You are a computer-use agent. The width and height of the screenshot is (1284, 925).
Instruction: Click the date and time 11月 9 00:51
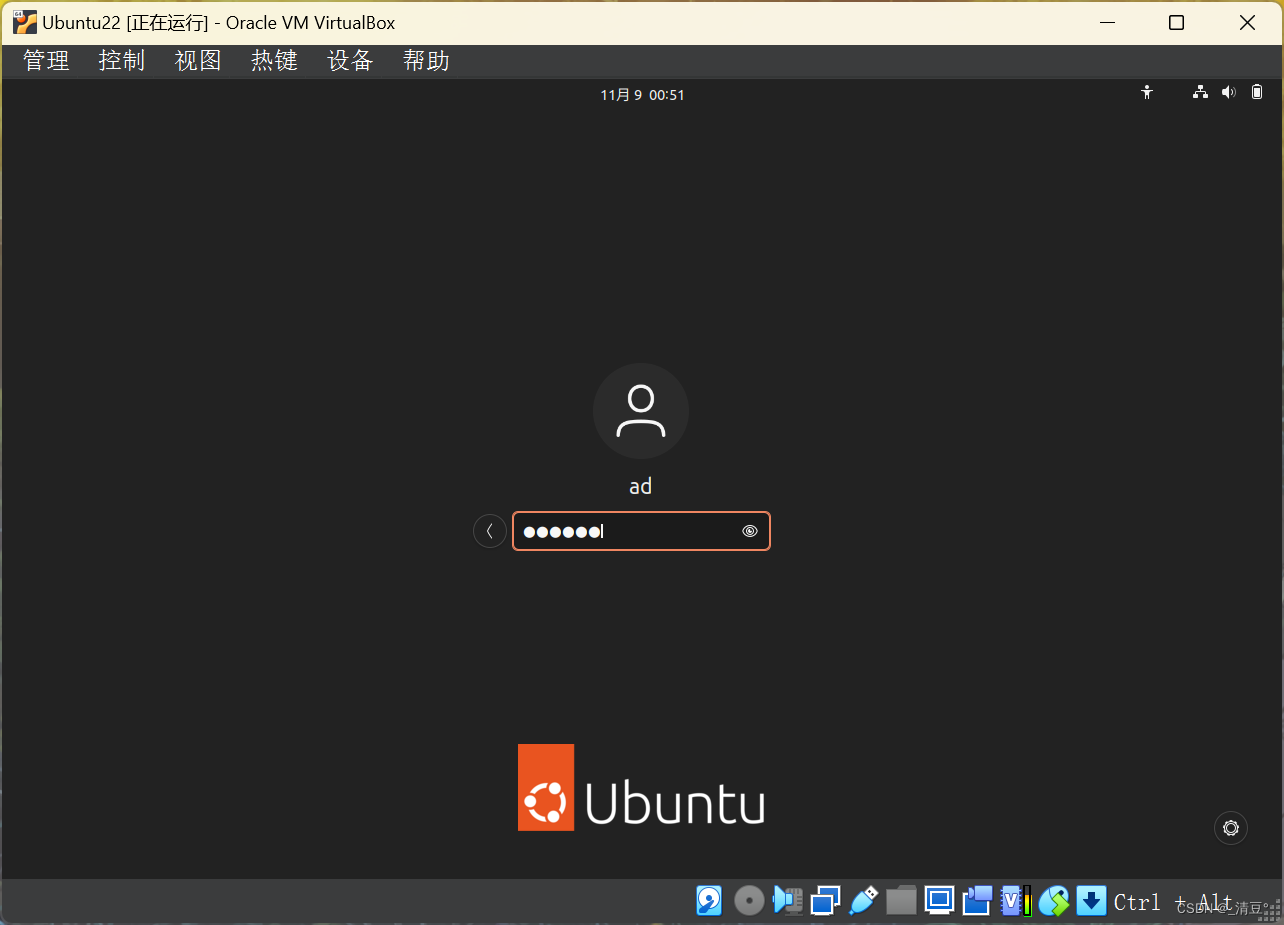point(642,95)
